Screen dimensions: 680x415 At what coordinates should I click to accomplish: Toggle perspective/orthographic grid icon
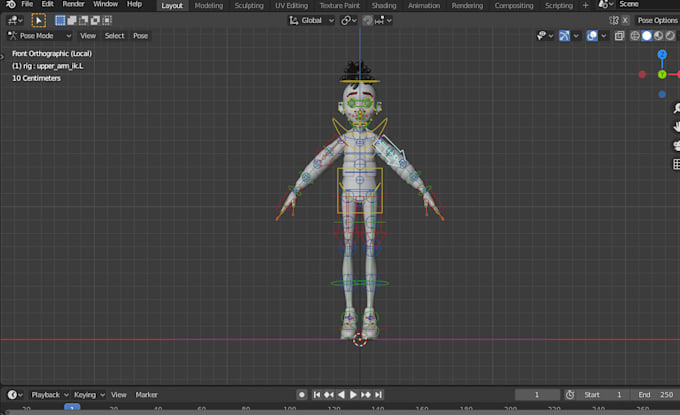(676, 164)
